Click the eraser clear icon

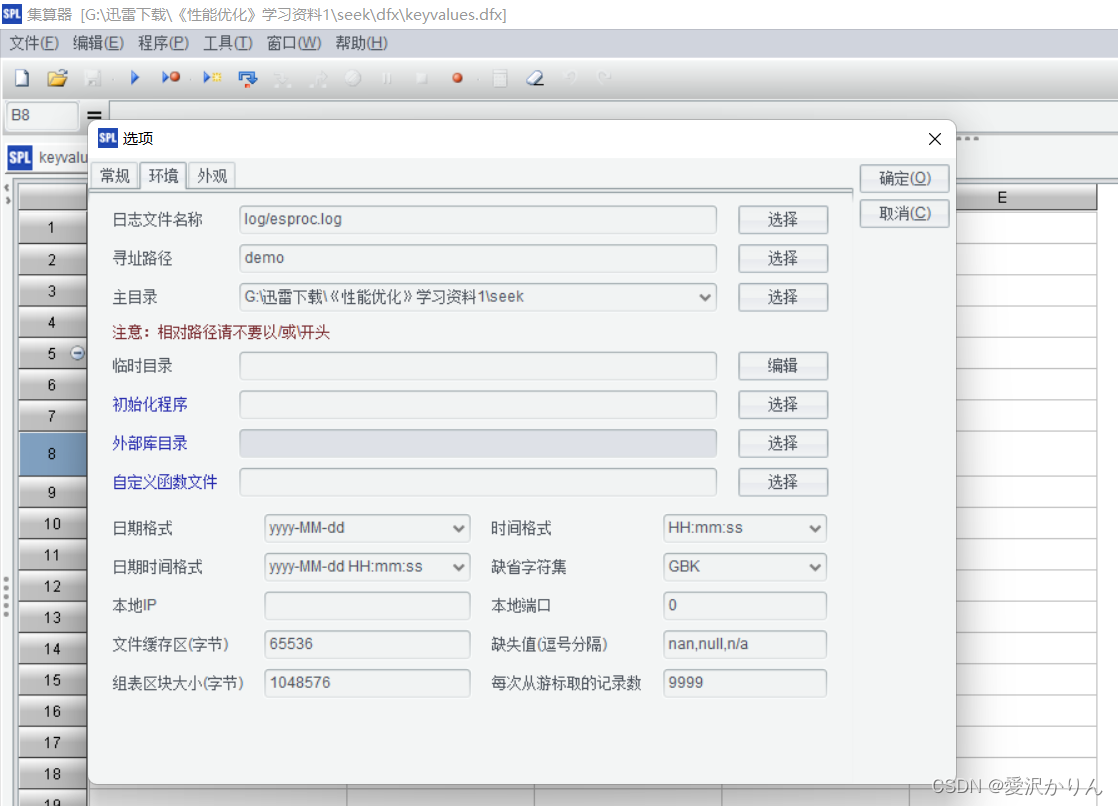535,78
